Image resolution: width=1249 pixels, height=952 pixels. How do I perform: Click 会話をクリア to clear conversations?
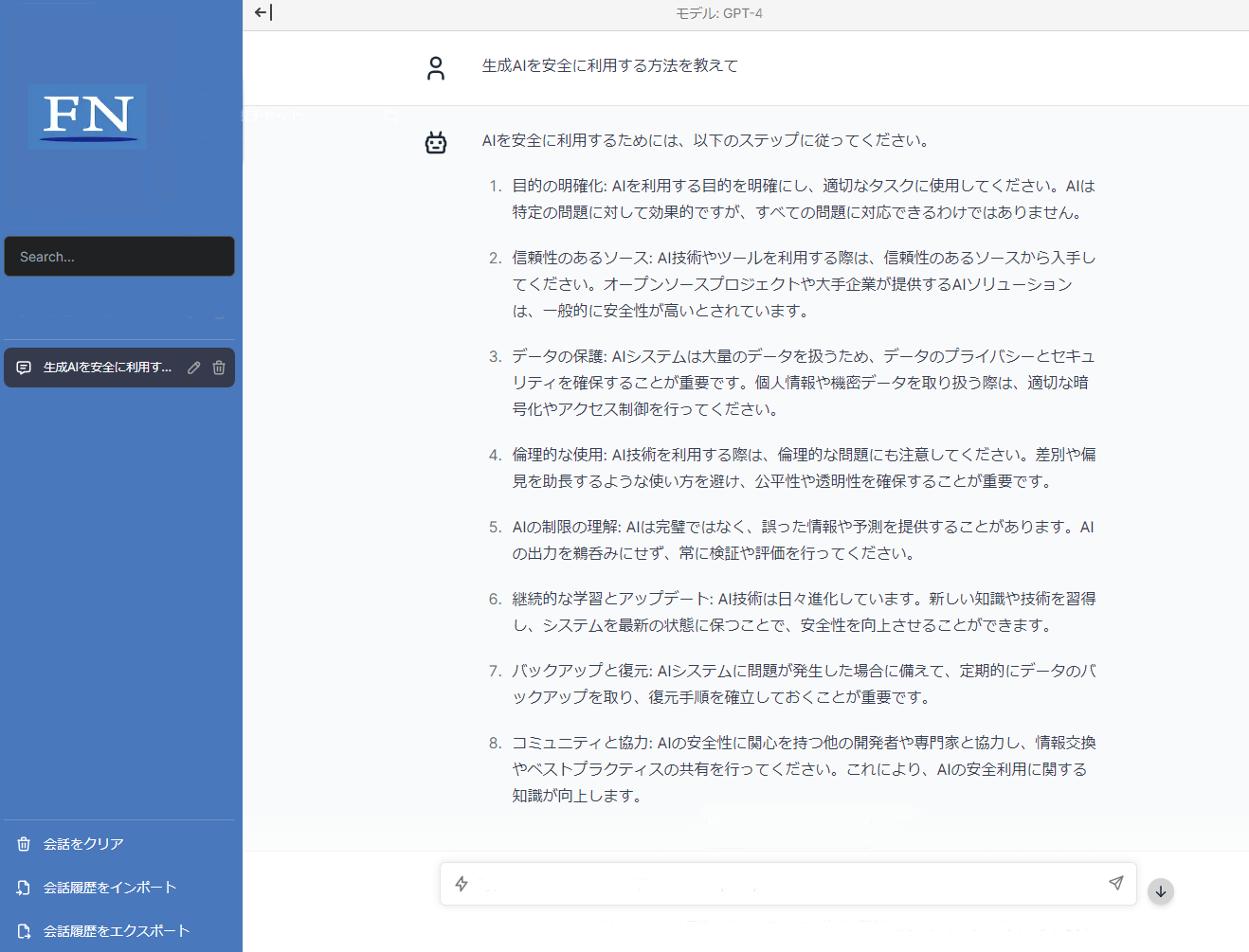pyautogui.click(x=83, y=844)
